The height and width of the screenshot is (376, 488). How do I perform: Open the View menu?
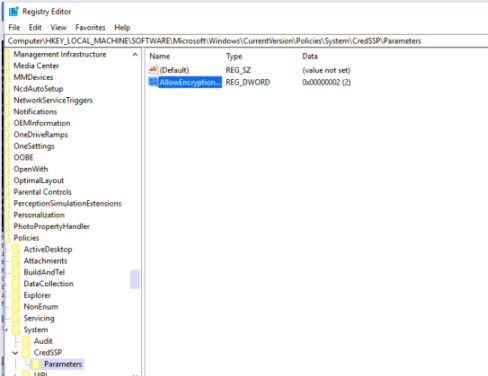59,27
